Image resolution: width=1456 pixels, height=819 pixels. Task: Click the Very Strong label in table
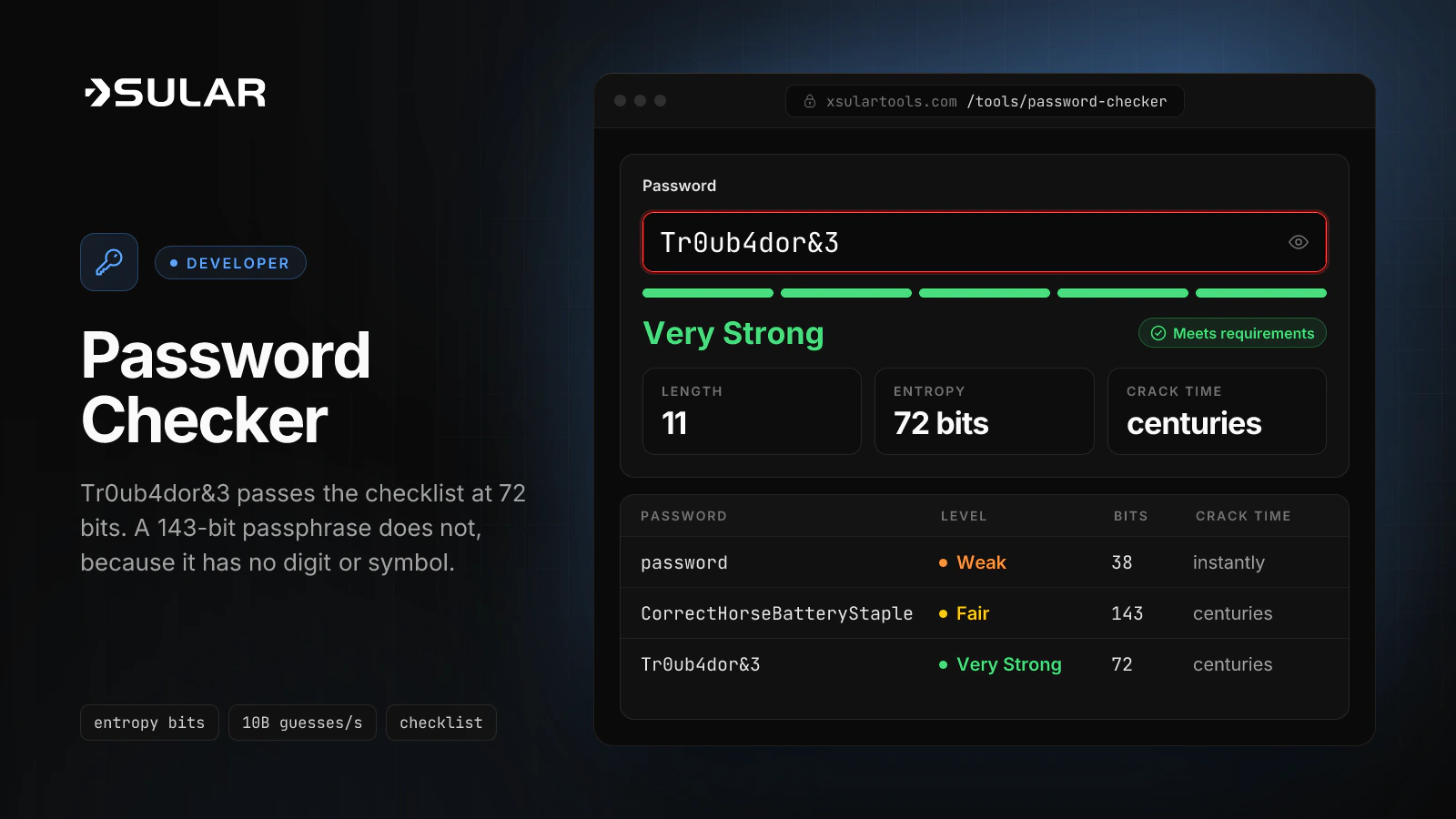pyautogui.click(x=1009, y=664)
